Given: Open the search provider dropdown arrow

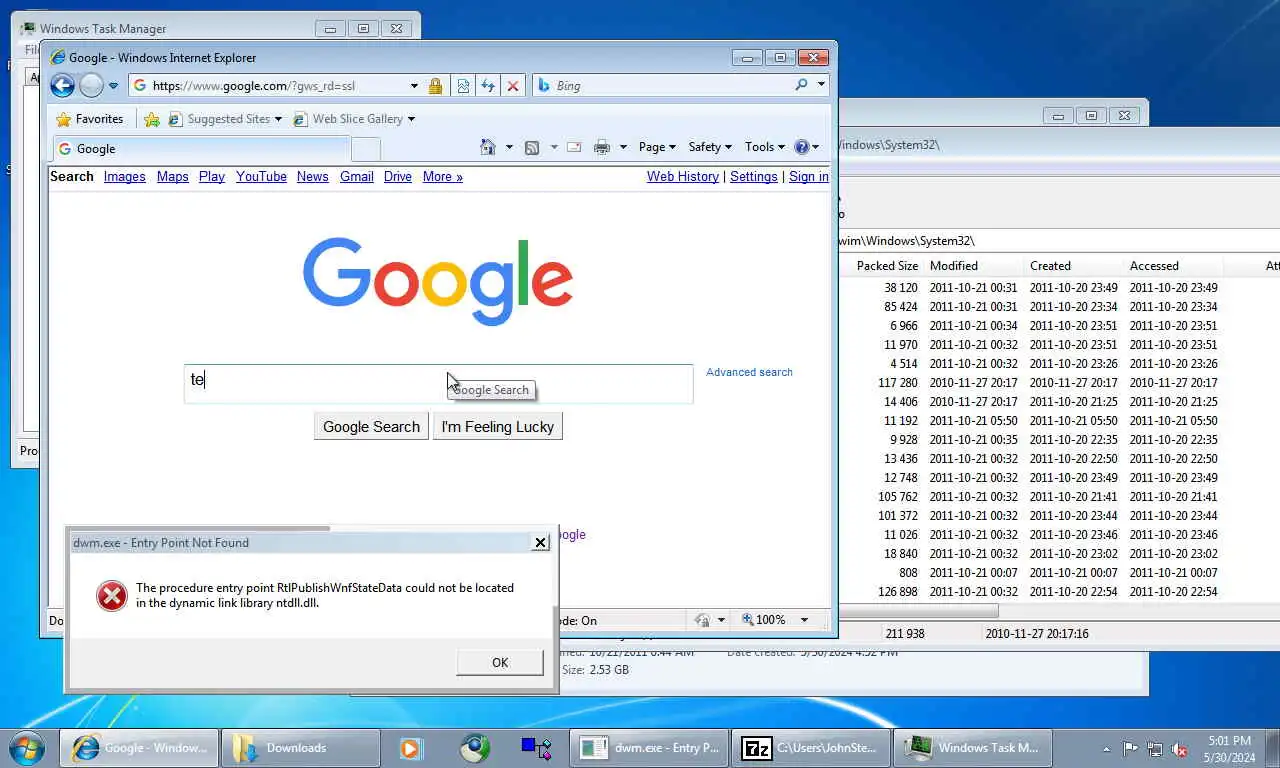Looking at the screenshot, I should click(821, 85).
